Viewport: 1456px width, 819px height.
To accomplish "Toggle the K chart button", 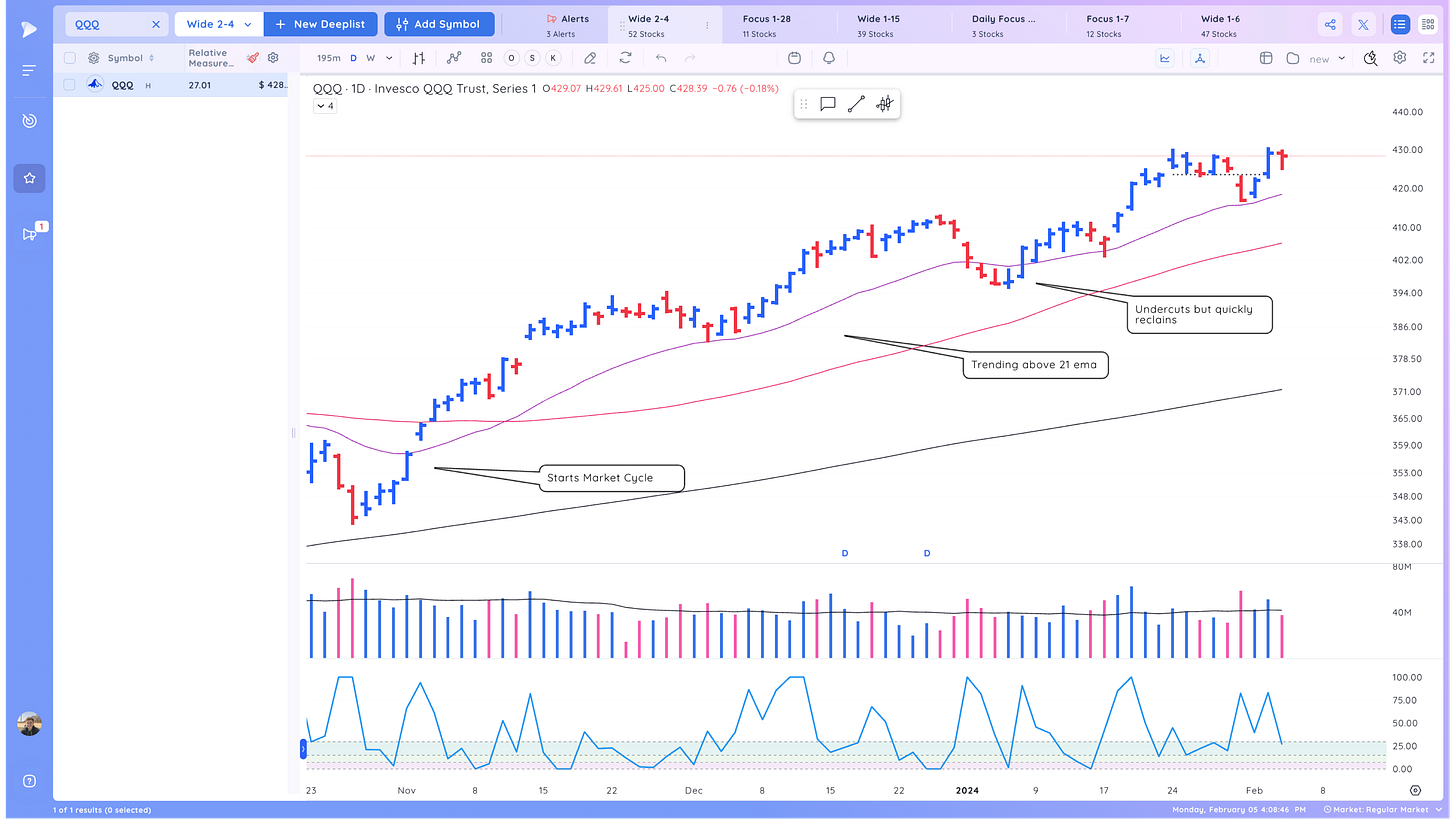I will point(553,58).
